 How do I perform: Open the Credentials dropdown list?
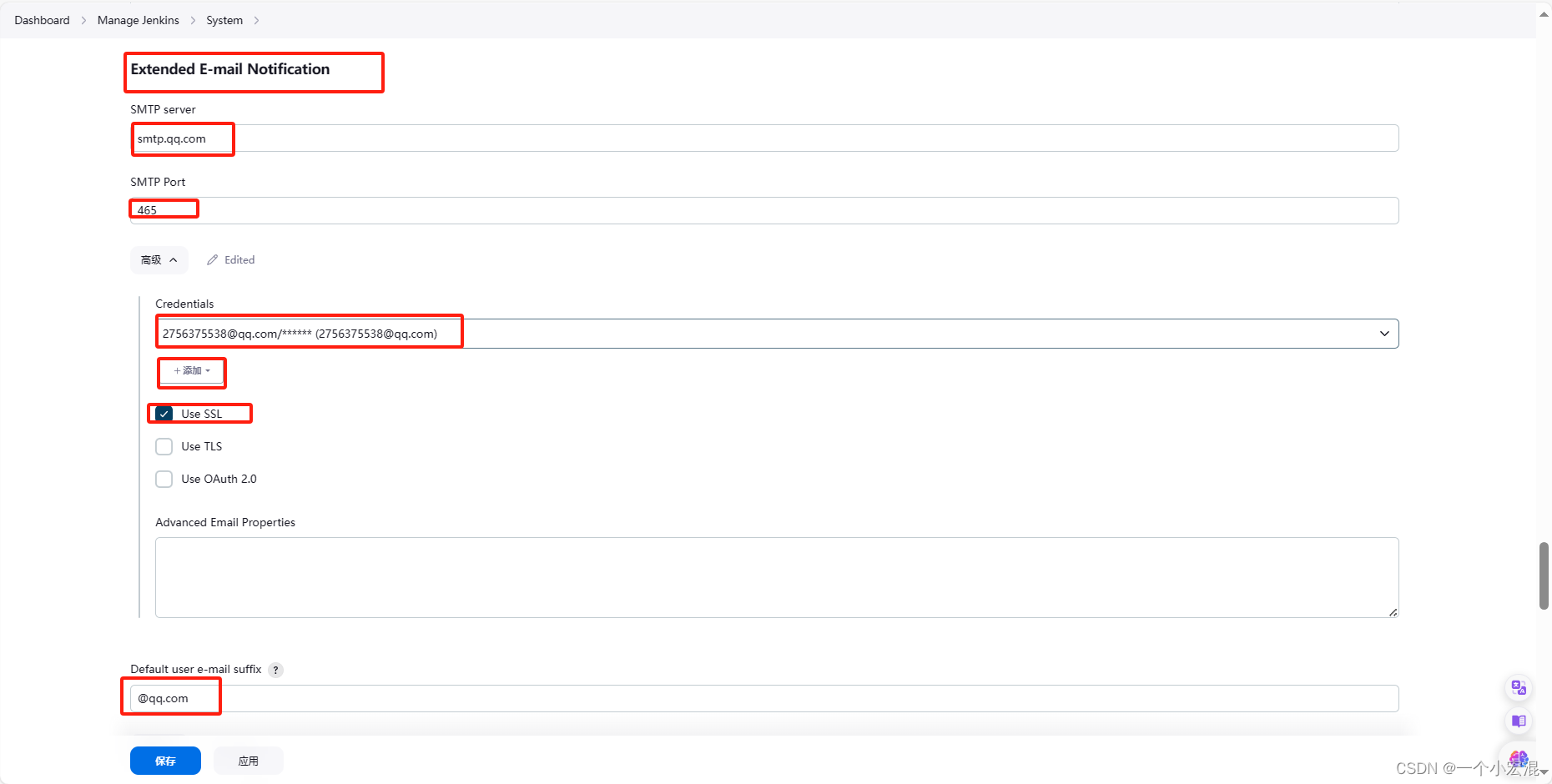click(x=1385, y=333)
